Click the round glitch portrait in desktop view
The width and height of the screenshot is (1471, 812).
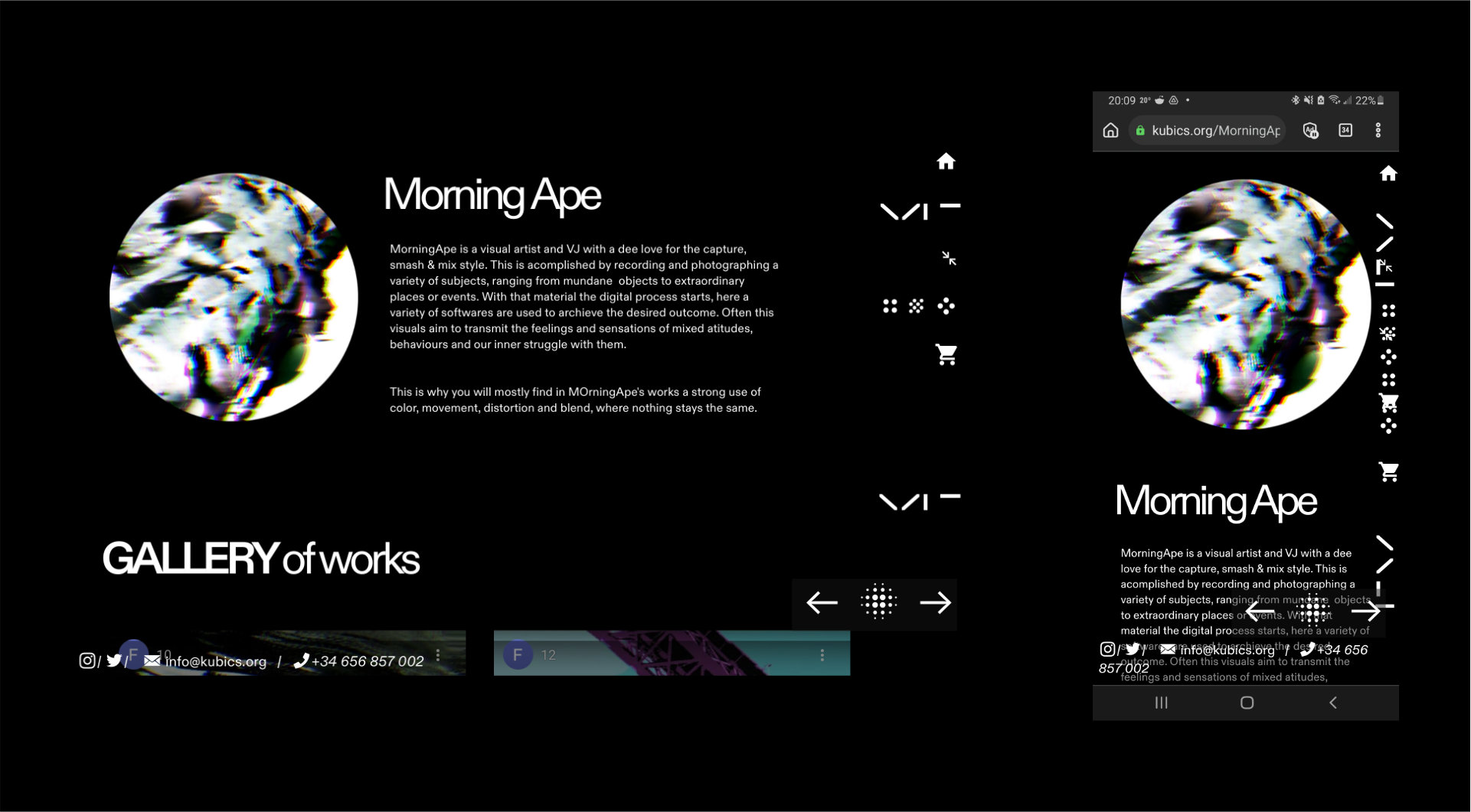(x=234, y=297)
